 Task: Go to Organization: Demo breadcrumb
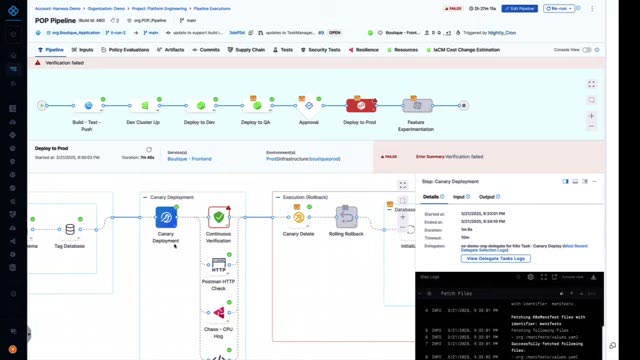(x=106, y=9)
